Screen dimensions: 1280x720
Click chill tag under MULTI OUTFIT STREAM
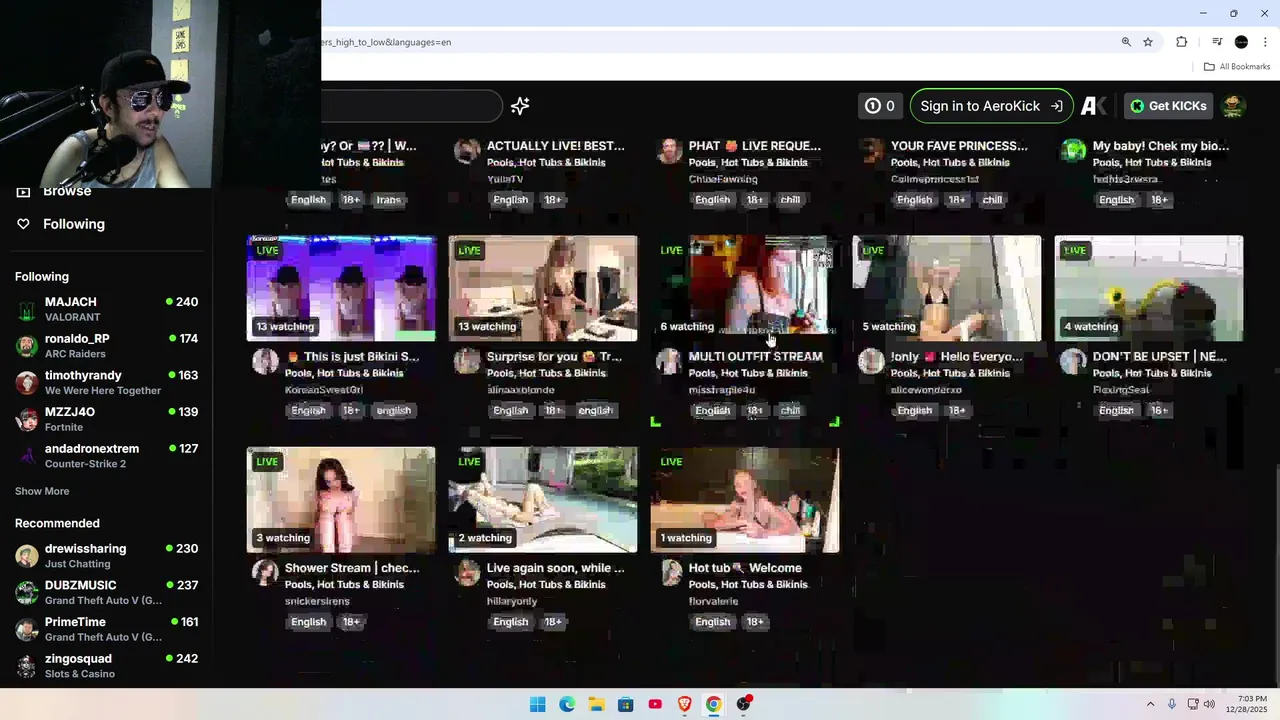pyautogui.click(x=790, y=411)
